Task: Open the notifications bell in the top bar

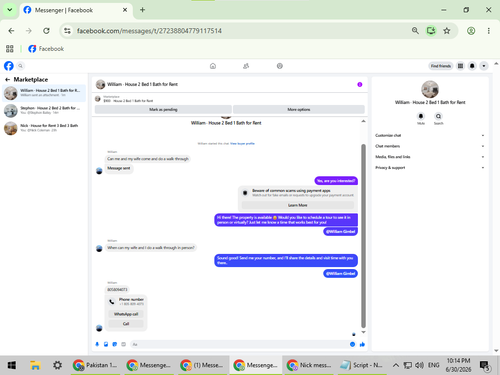Action: coord(472,66)
